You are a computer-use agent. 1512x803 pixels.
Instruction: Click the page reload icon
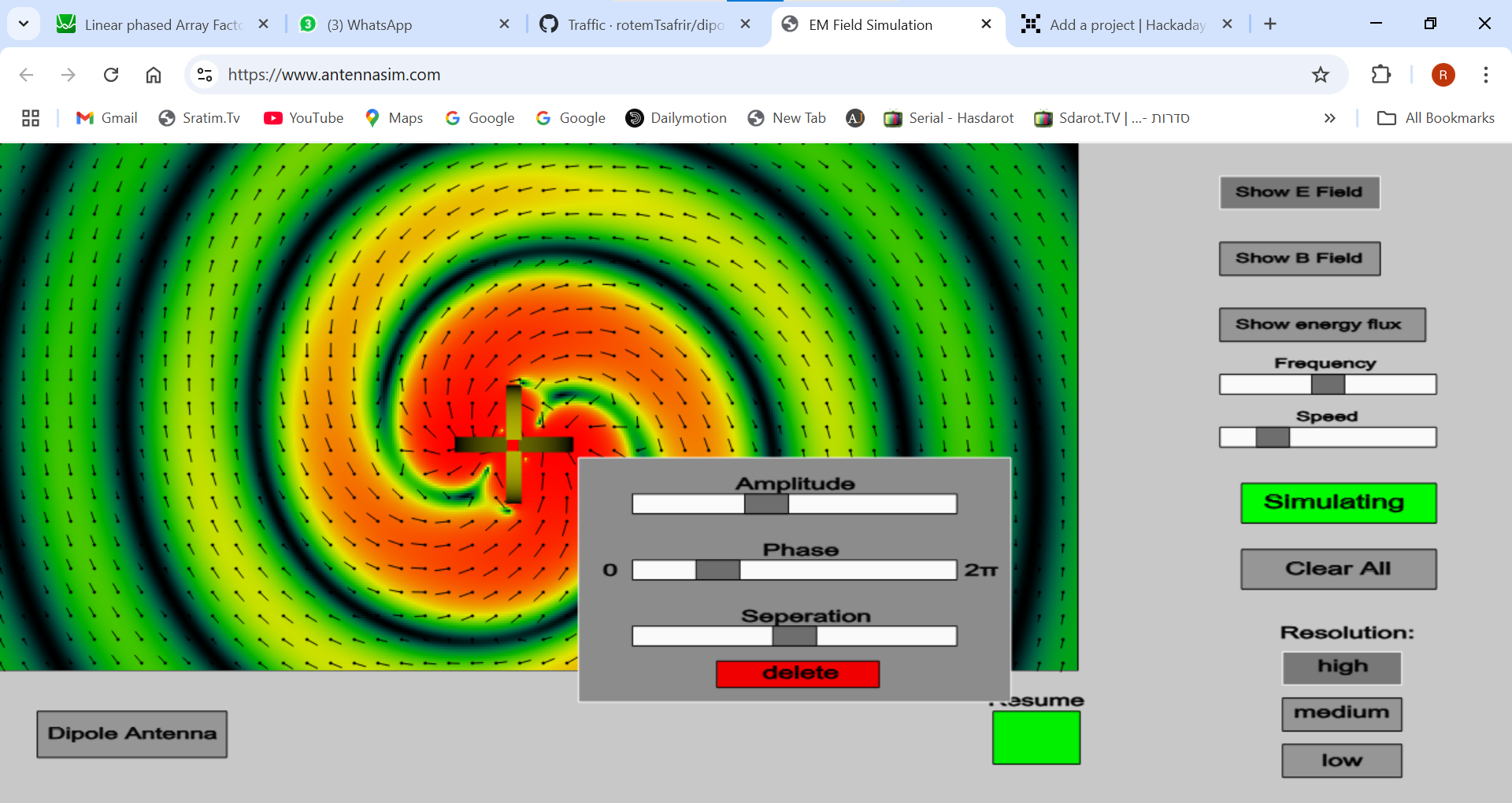tap(111, 75)
